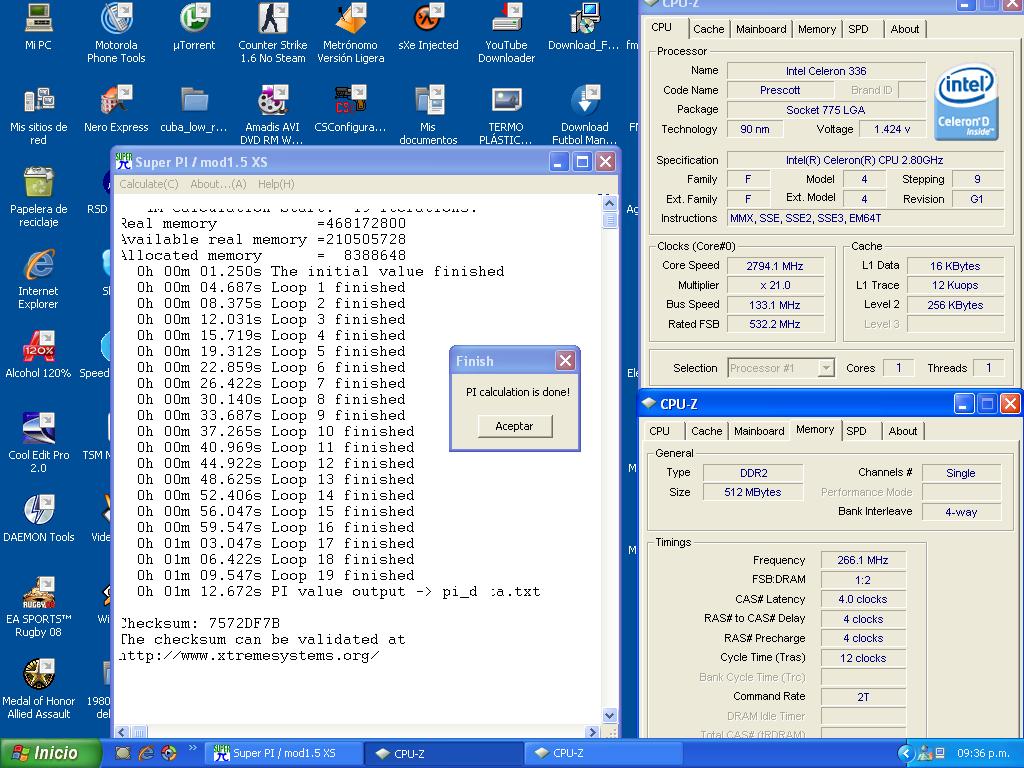Image resolution: width=1024 pixels, height=768 pixels.
Task: Open About tab in upper CPU-Z window
Action: pyautogui.click(x=904, y=29)
